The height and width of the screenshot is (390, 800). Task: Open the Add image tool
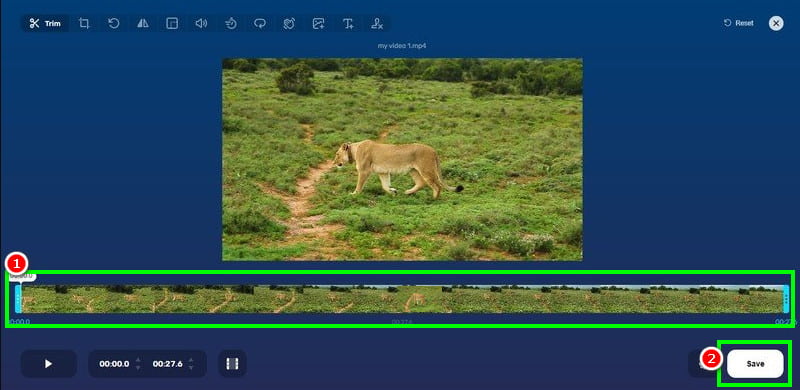click(319, 23)
